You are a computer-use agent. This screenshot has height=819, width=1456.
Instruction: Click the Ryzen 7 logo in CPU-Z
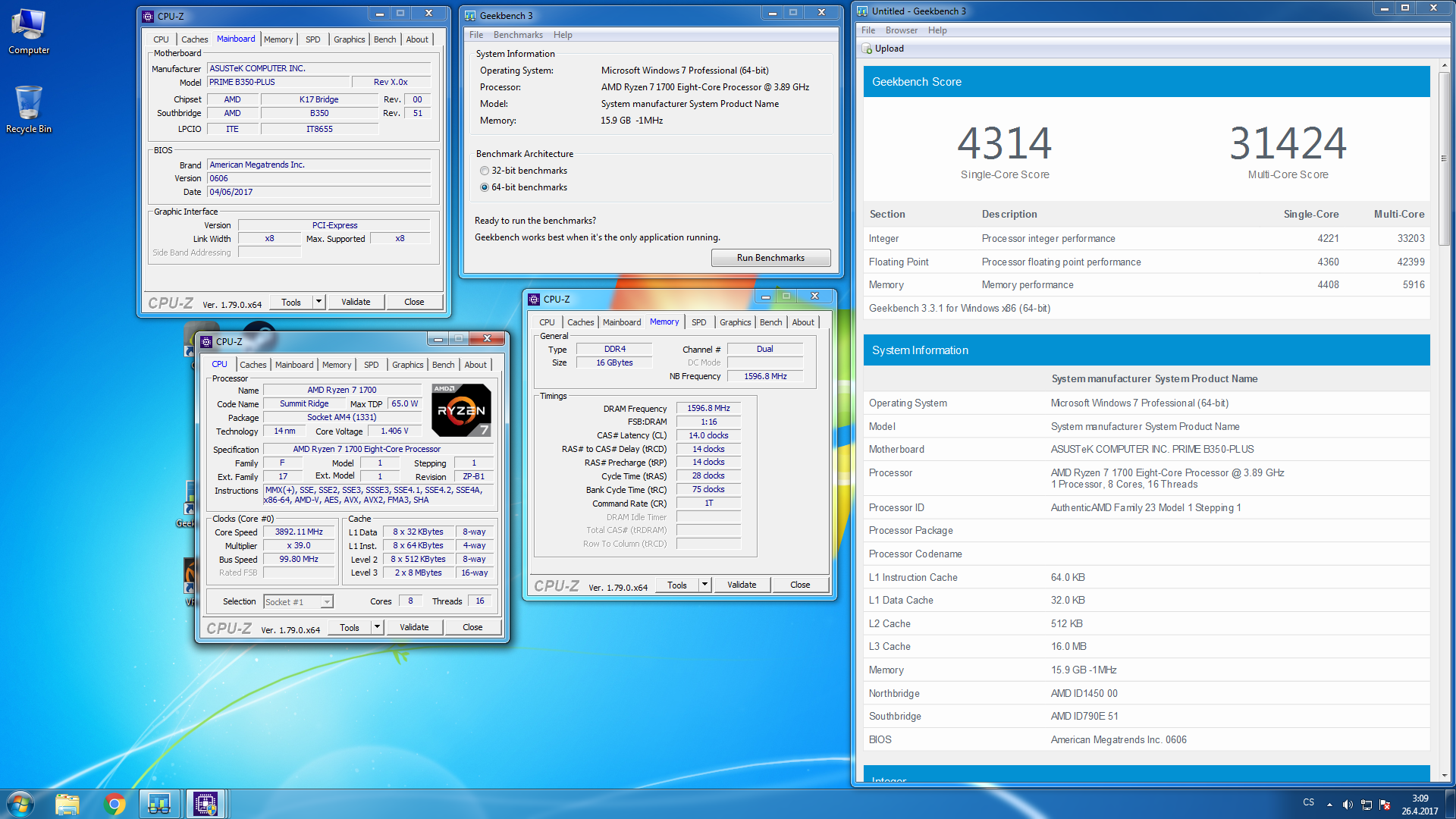coord(461,410)
